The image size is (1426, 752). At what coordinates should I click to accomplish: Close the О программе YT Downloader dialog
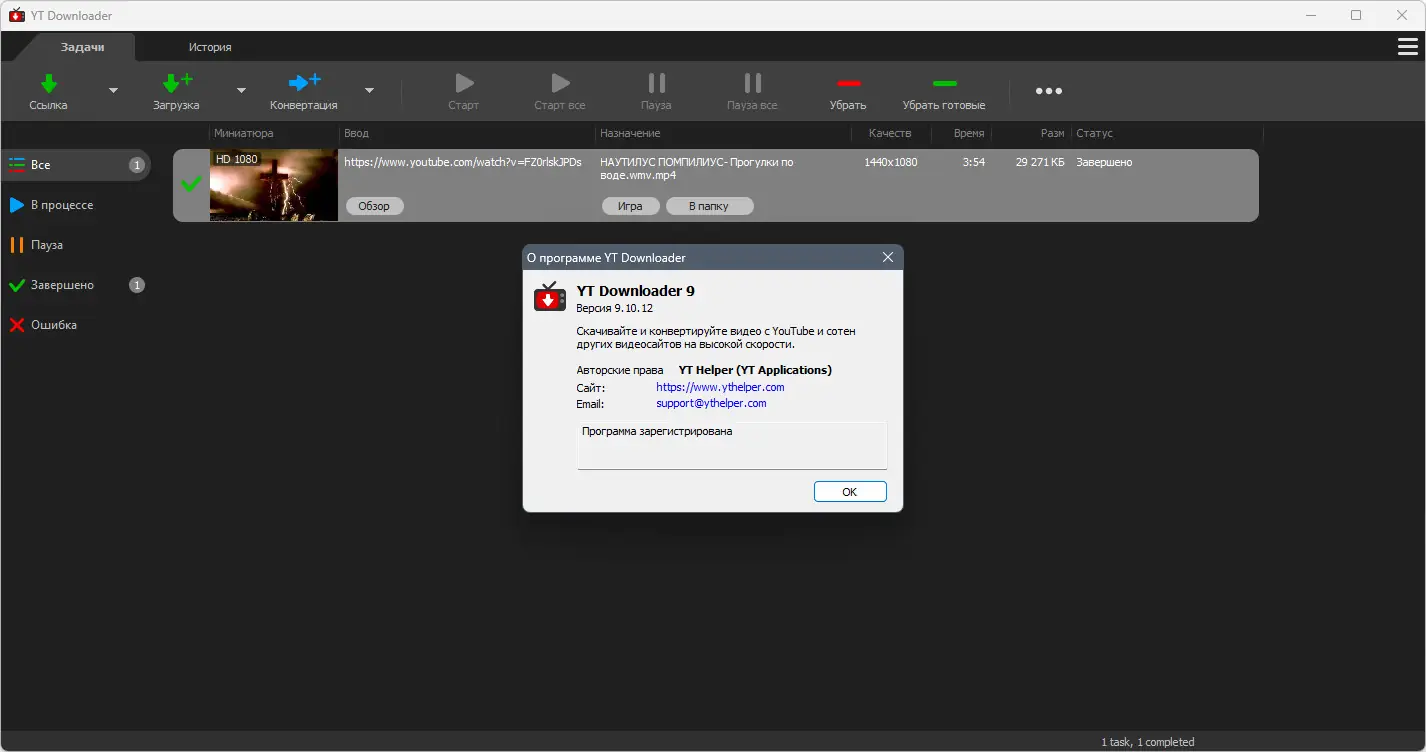tap(887, 258)
